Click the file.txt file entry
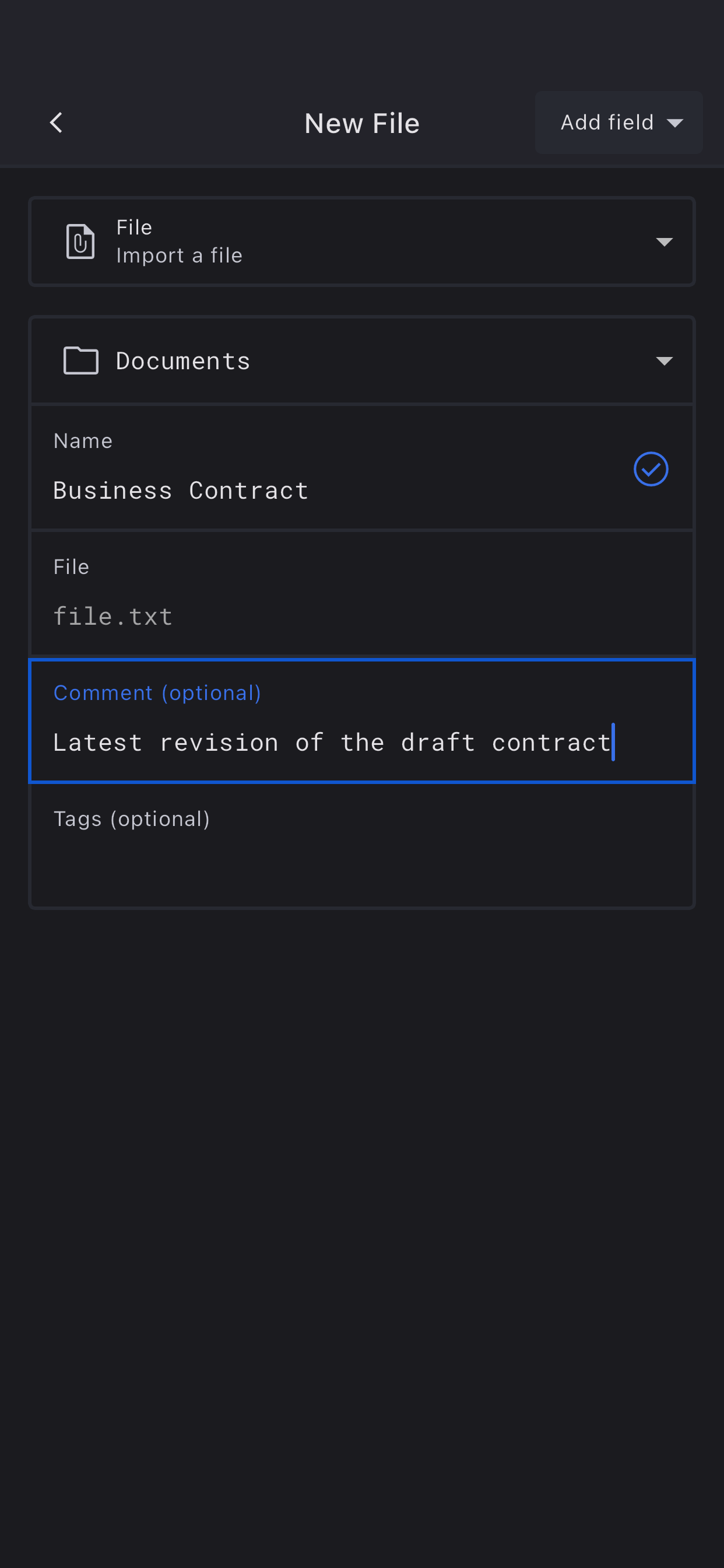The image size is (724, 1568). [113, 617]
